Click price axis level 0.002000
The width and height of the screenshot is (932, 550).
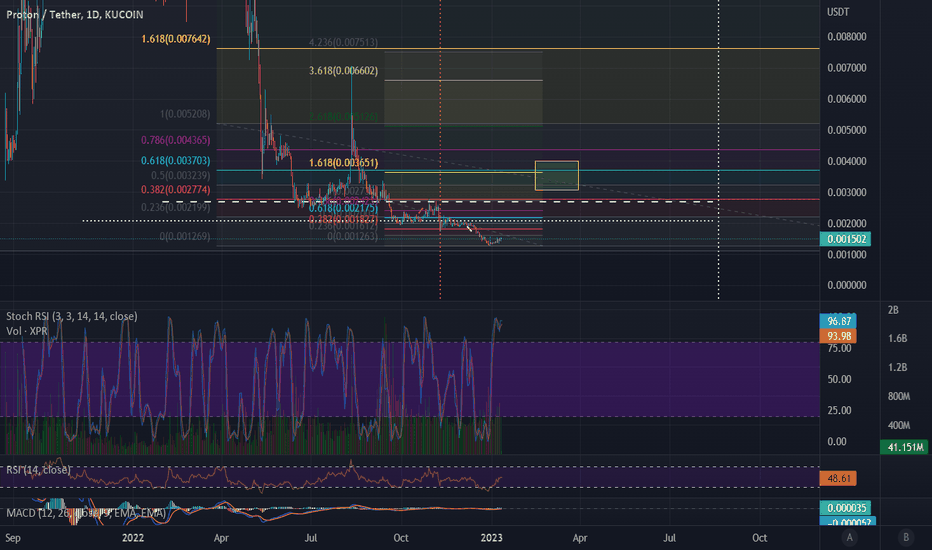(x=847, y=224)
